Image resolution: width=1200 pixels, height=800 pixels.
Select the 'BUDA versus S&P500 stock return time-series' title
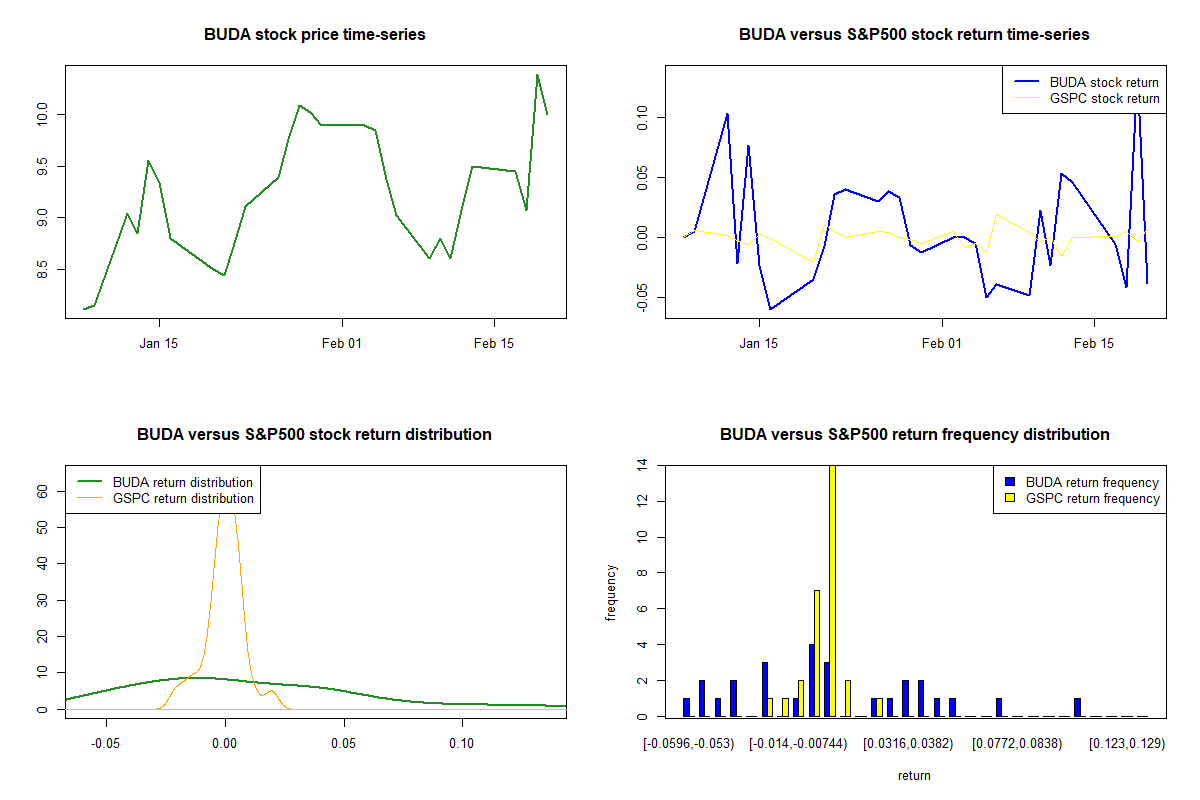(914, 35)
